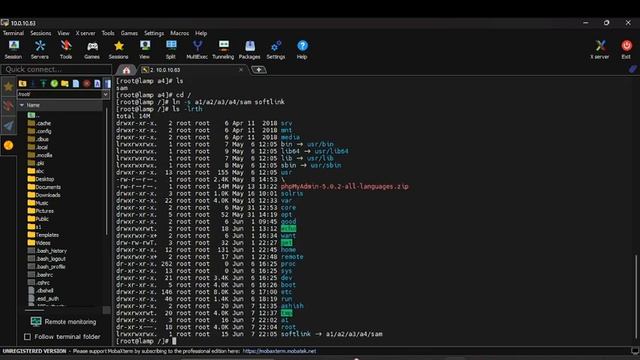Select the .cache folder

point(39,123)
